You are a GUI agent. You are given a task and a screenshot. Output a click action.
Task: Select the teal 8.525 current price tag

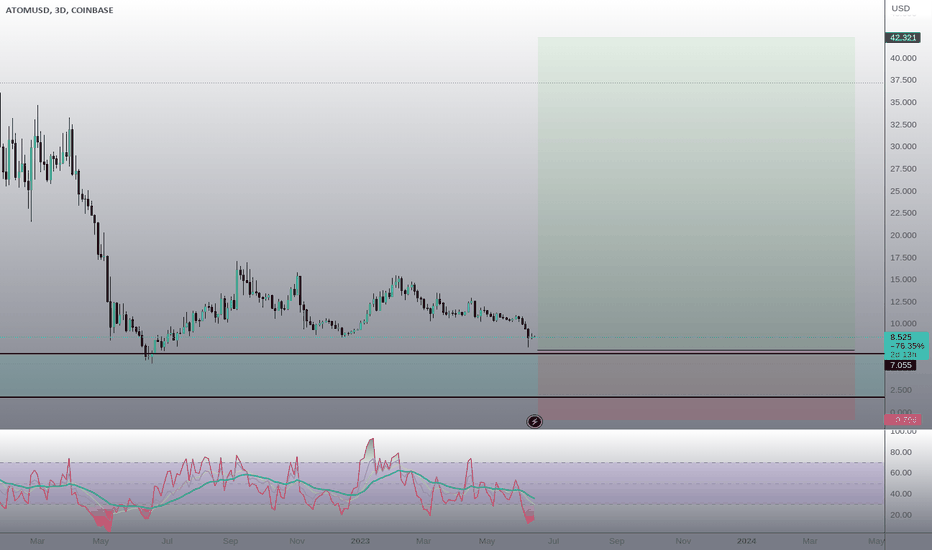[907, 345]
